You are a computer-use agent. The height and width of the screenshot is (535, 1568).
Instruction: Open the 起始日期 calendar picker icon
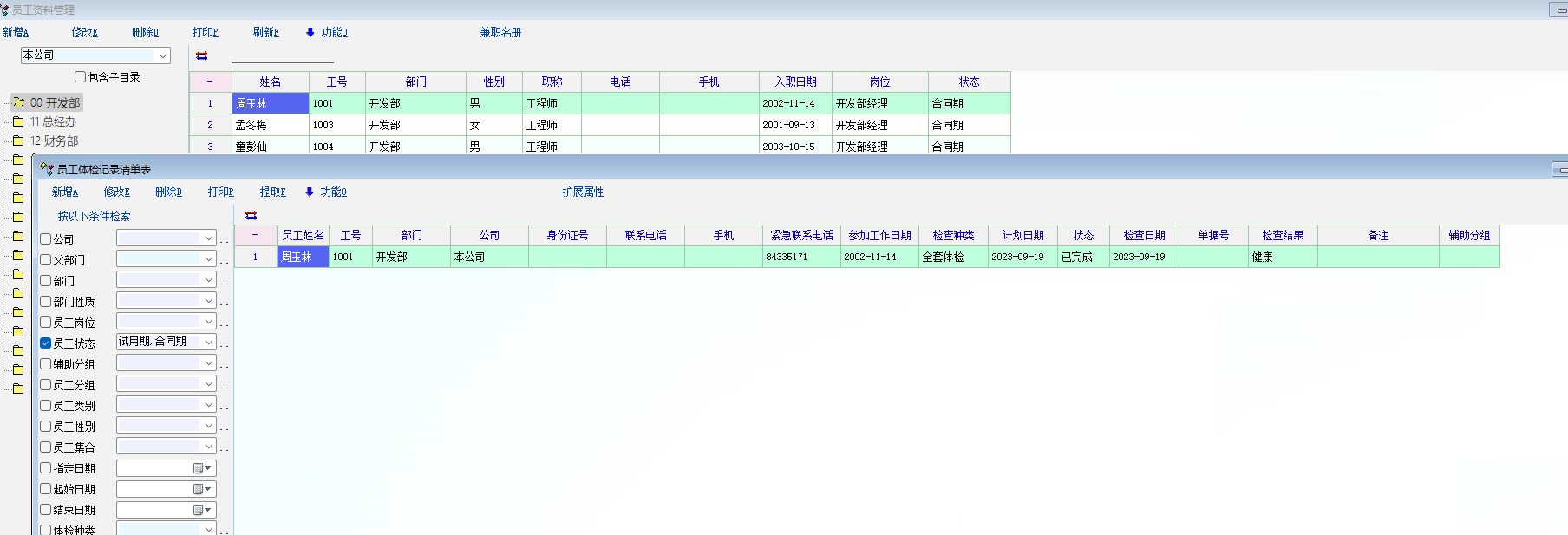[x=201, y=489]
